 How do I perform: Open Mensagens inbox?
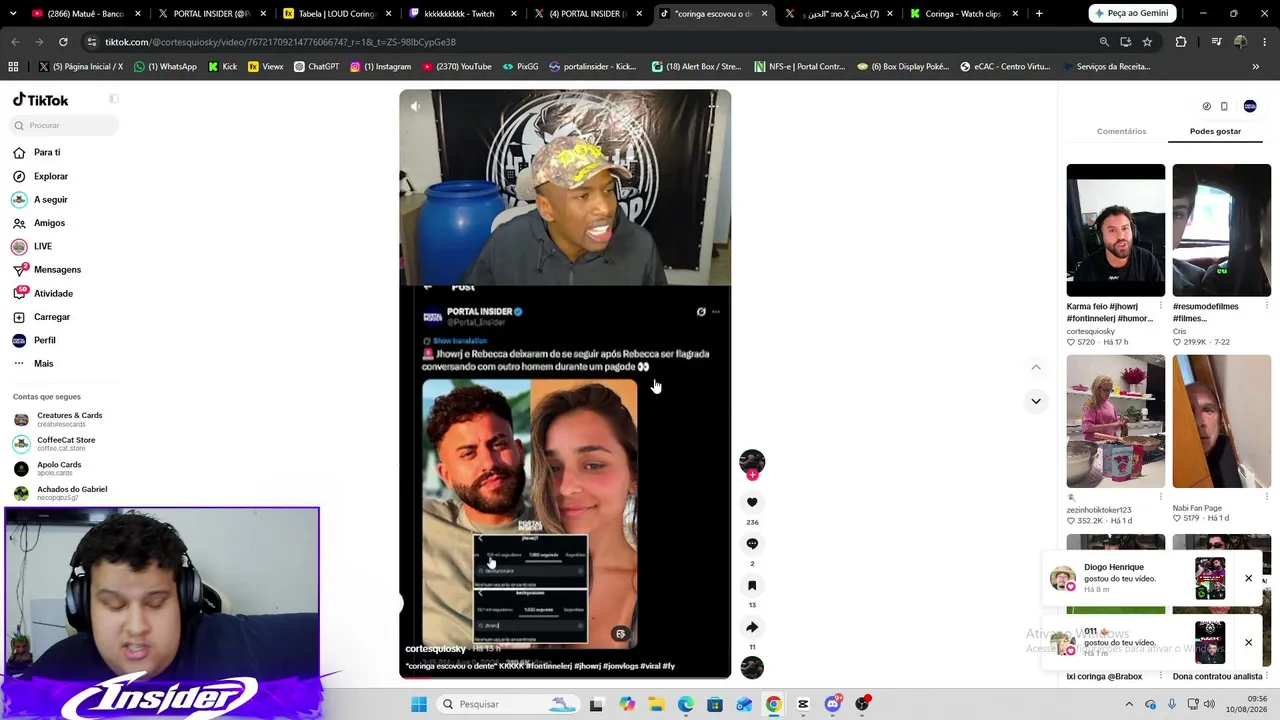tap(47, 270)
